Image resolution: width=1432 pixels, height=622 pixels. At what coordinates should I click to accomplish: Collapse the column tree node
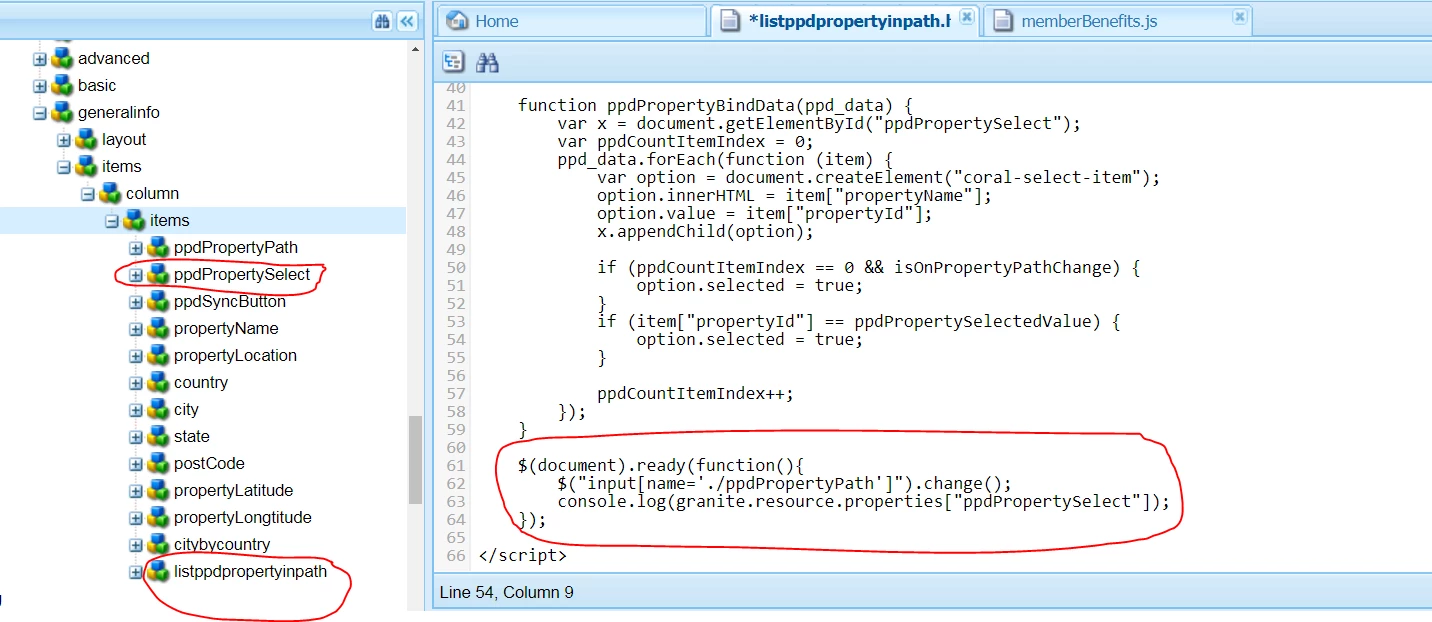tap(88, 194)
